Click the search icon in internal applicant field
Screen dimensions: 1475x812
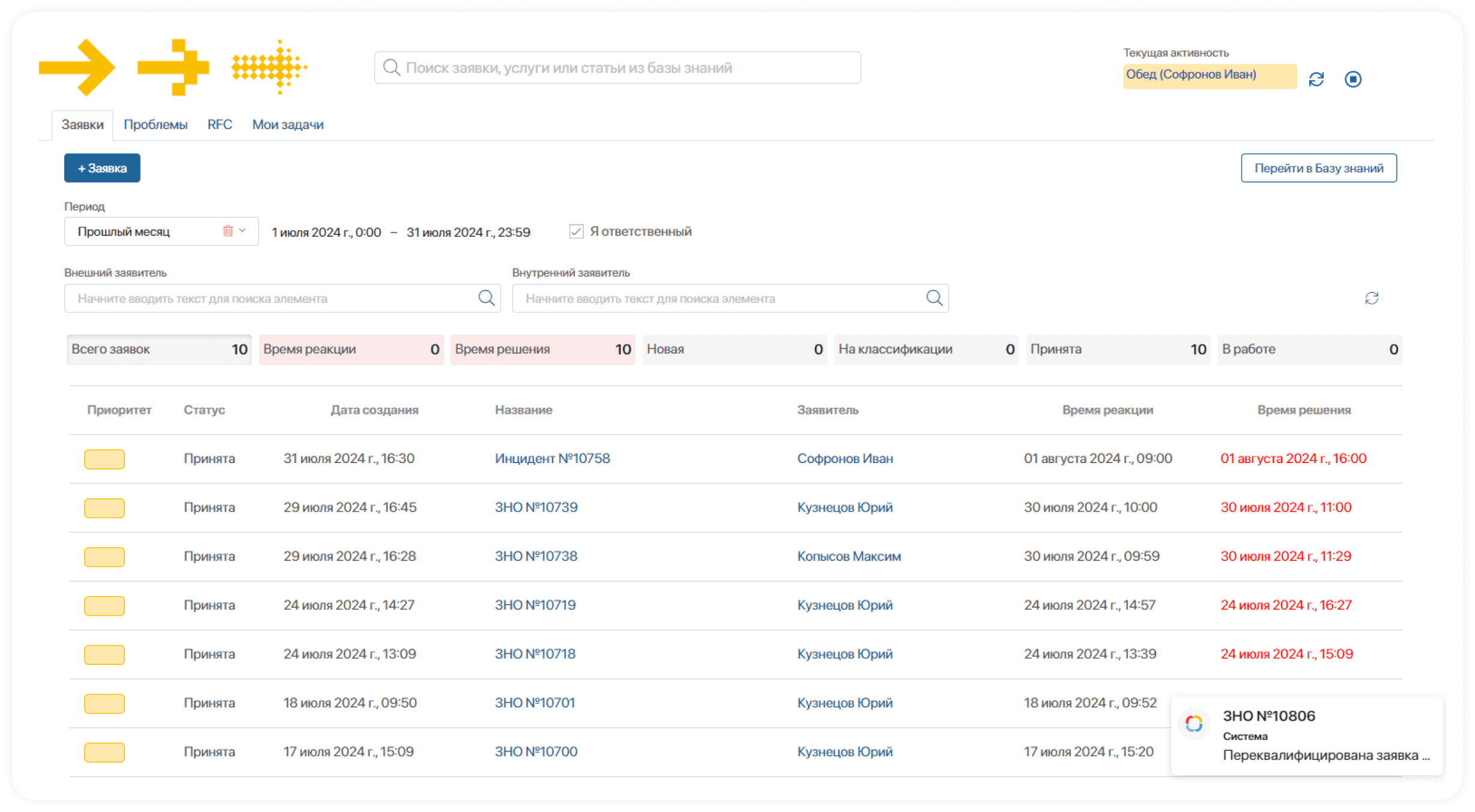point(934,298)
